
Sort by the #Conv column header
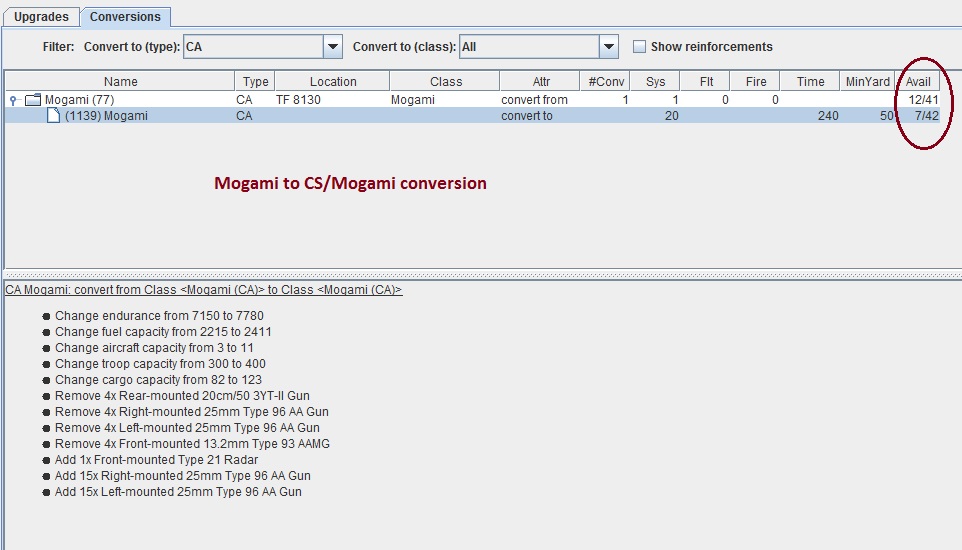(x=606, y=82)
